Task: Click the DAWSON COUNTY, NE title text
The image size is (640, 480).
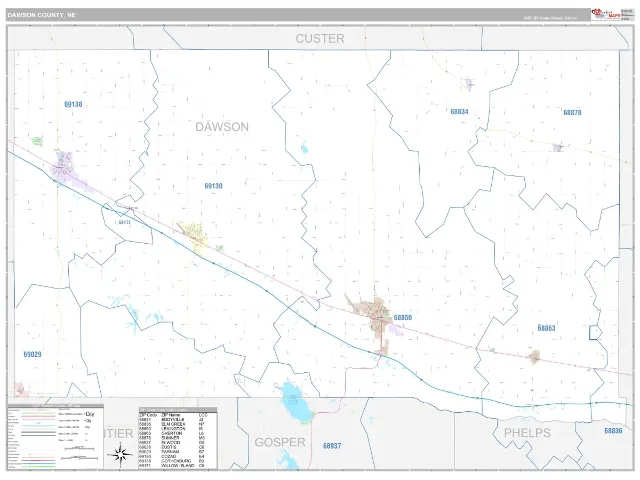Action: click(42, 15)
